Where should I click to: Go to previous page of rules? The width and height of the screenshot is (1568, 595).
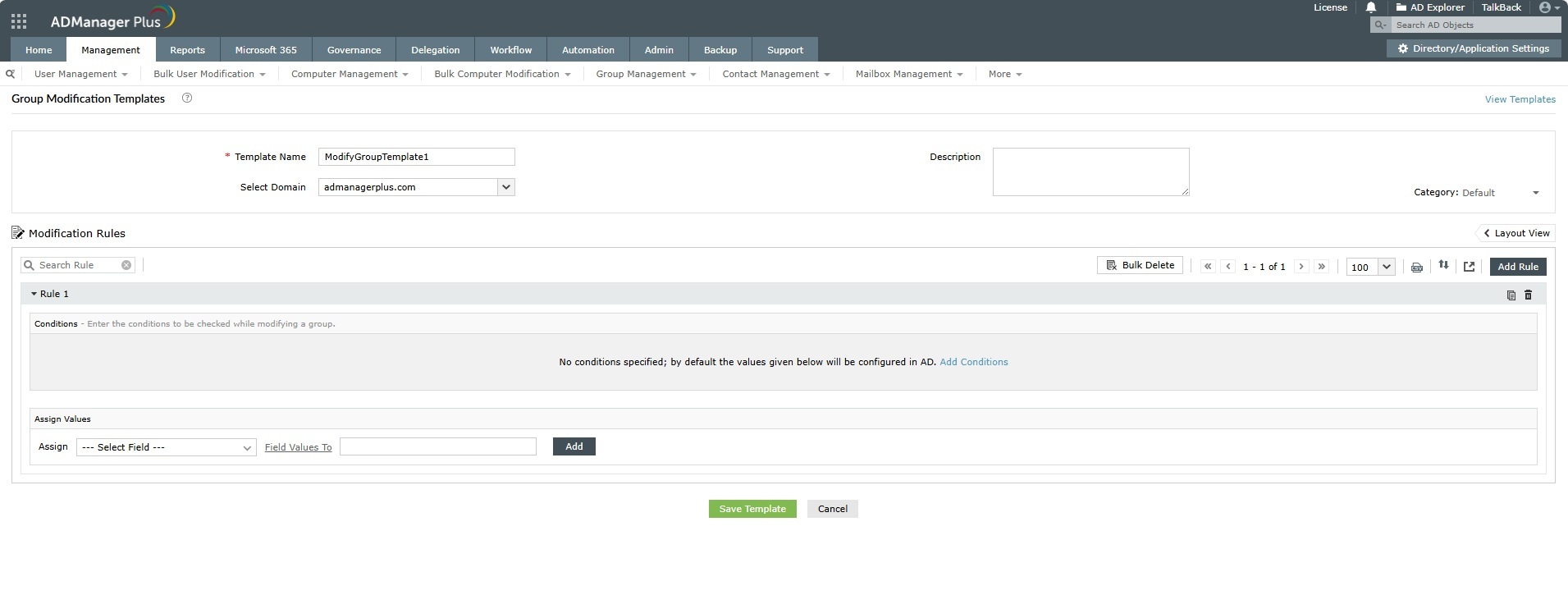(1228, 267)
